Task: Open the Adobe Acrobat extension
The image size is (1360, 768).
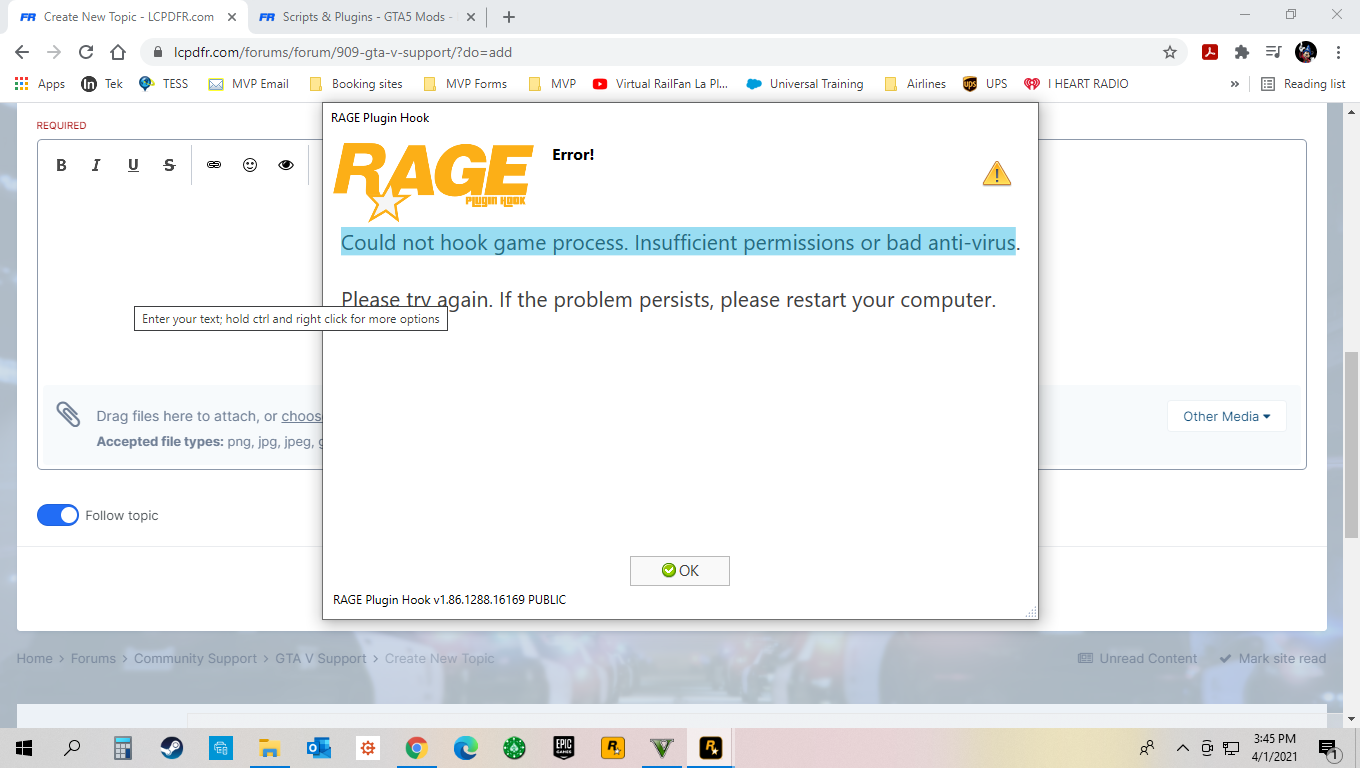Action: [1210, 52]
